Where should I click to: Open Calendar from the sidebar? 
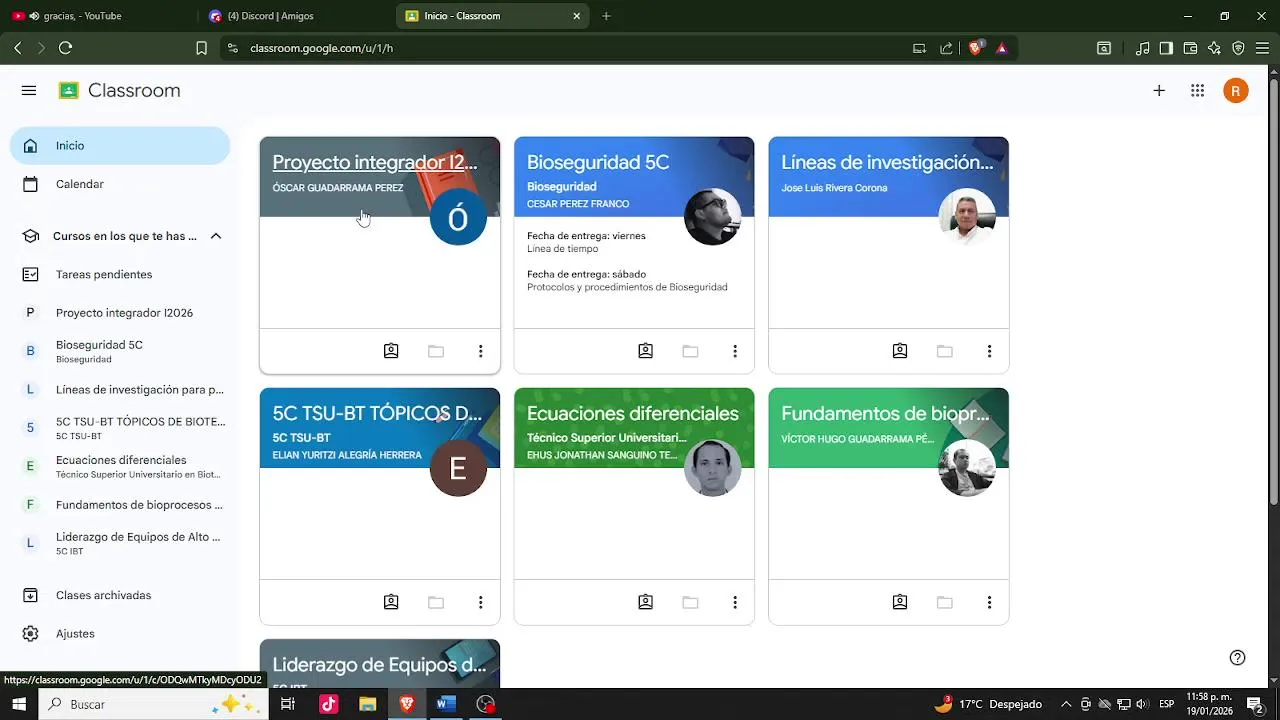(120, 184)
